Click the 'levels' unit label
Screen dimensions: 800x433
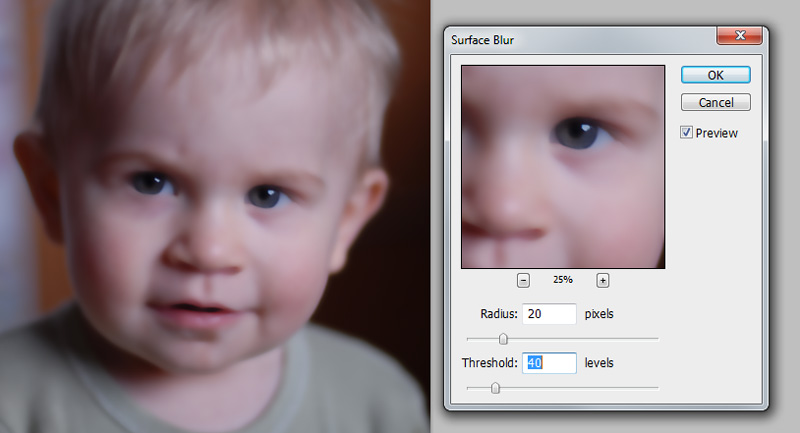click(x=599, y=363)
